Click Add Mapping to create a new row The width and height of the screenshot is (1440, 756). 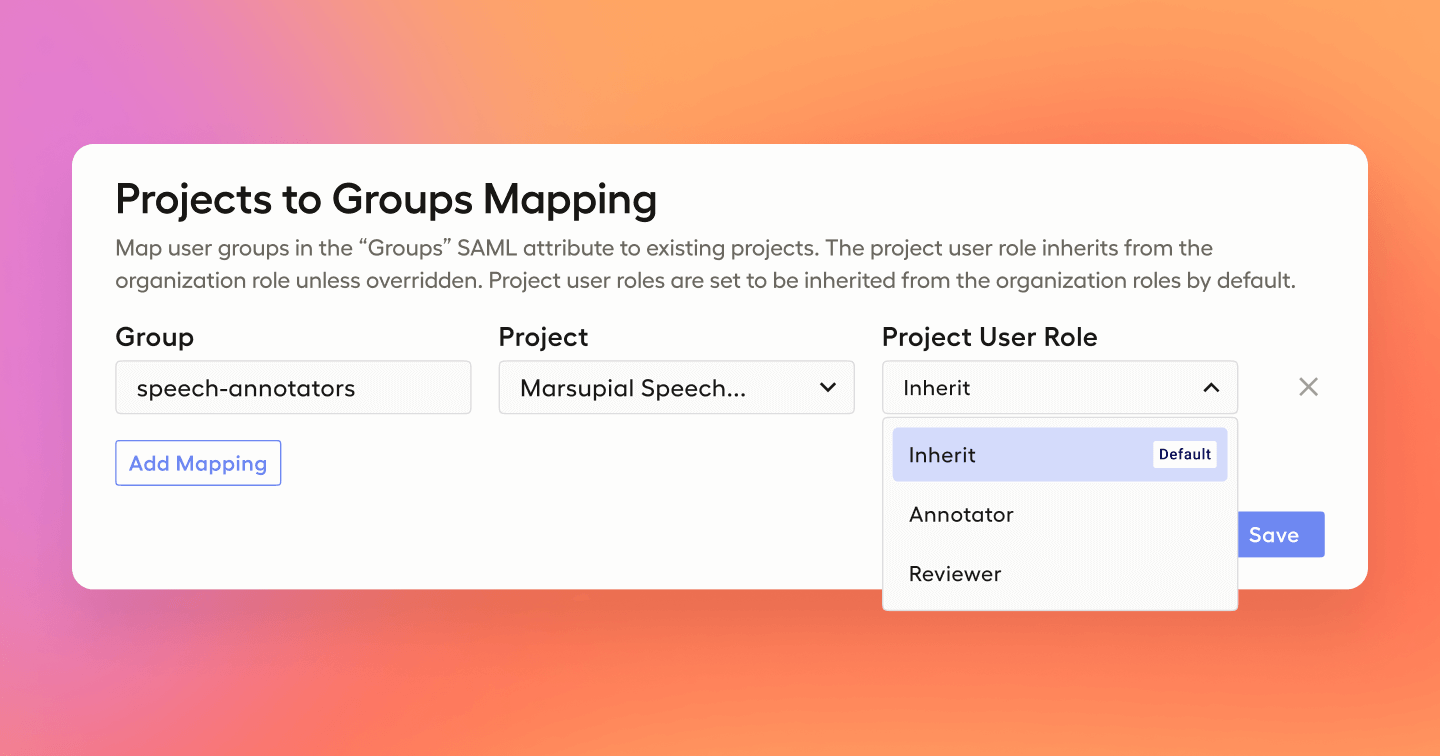198,462
